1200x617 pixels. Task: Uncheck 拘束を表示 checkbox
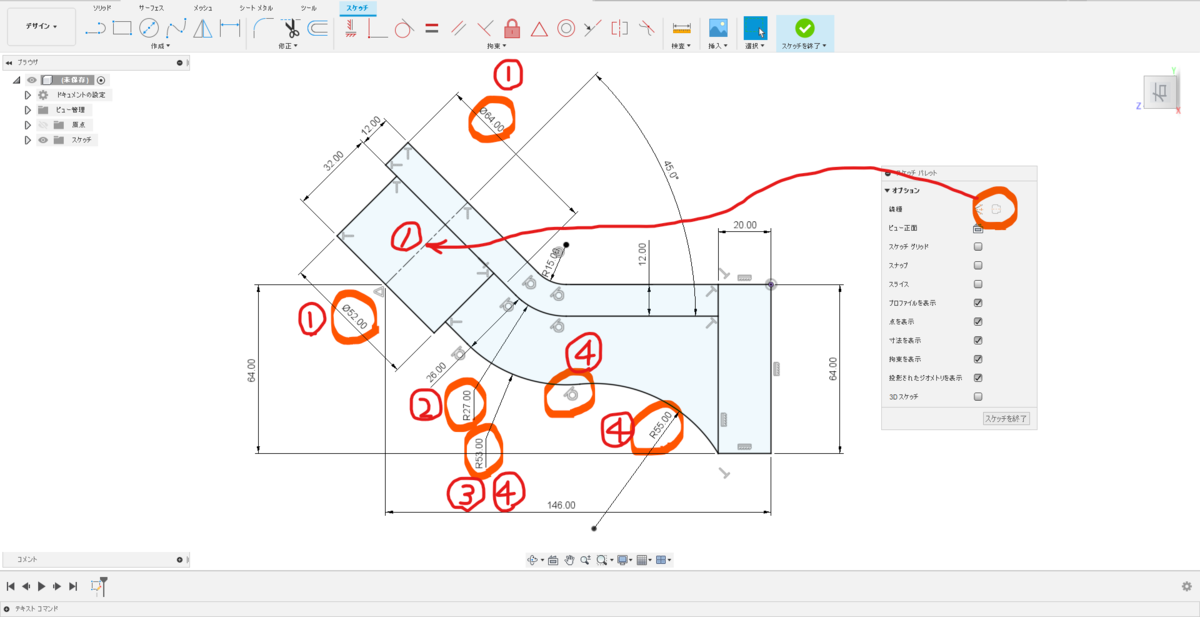[x=978, y=358]
